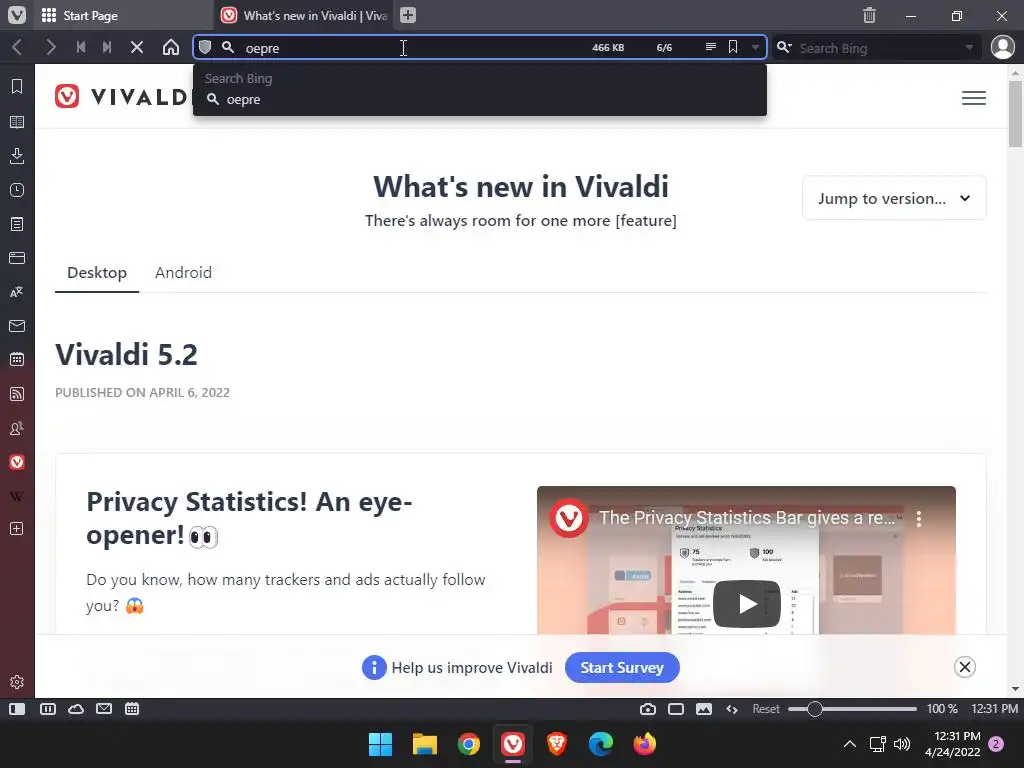
Task: Expand the search field history dropdown
Action: click(x=969, y=47)
